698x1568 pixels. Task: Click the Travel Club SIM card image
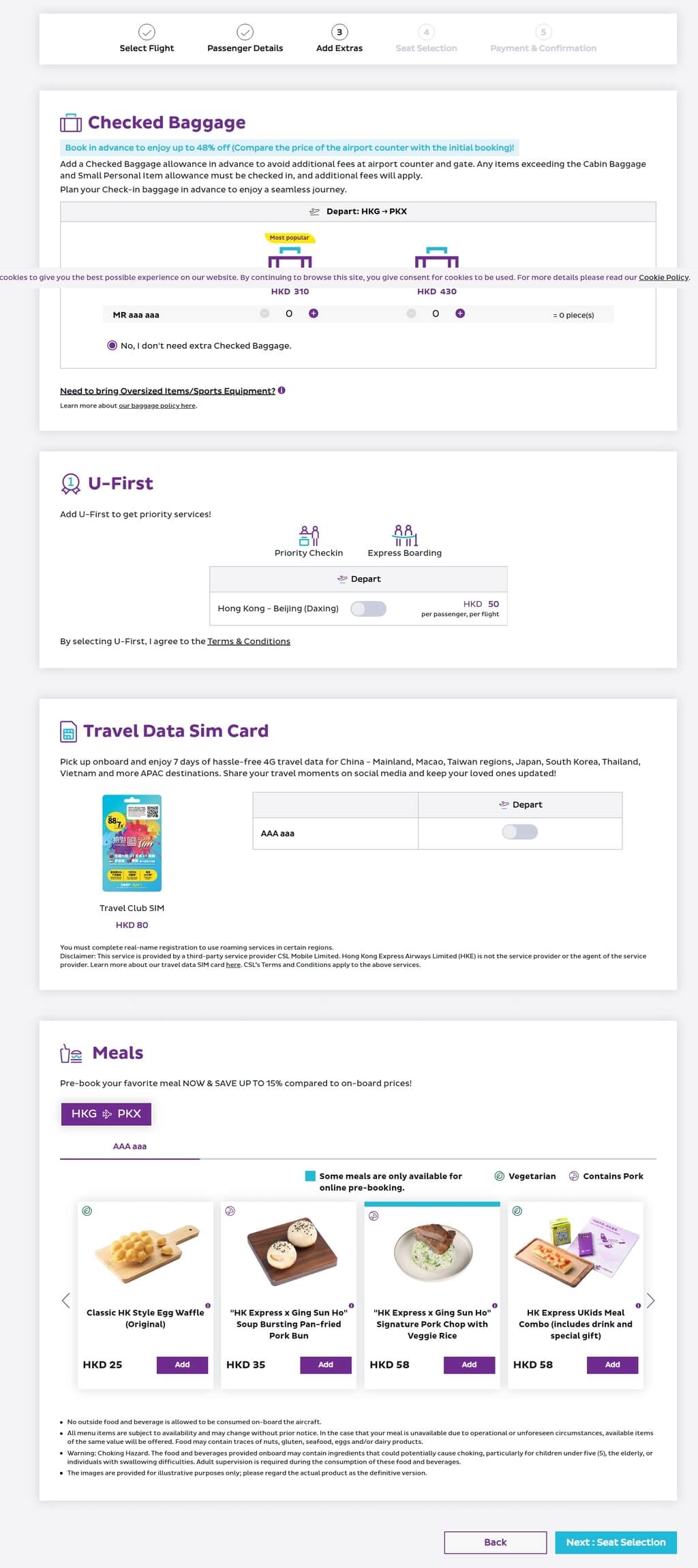[132, 843]
